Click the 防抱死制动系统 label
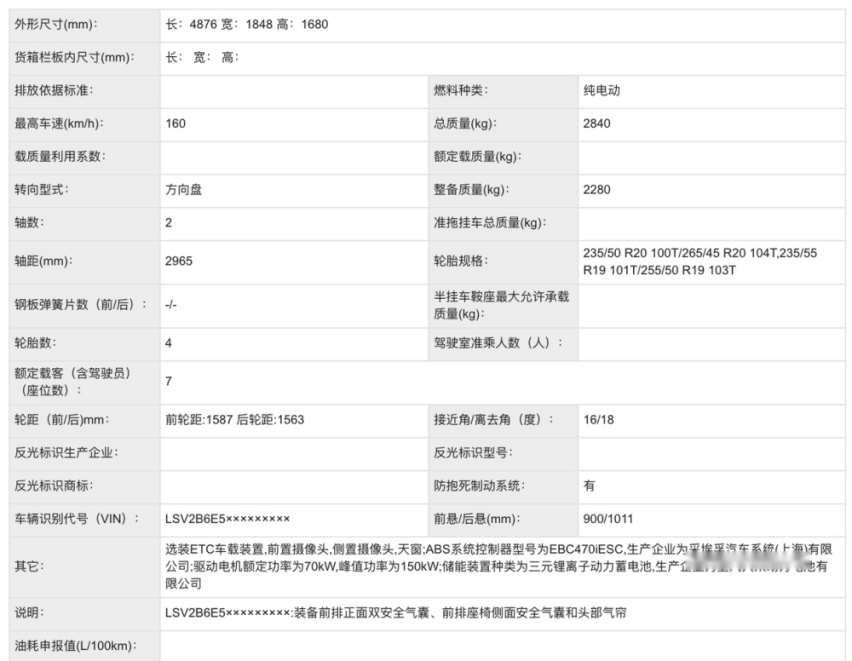Screen dimensions: 852x661 pos(479,486)
